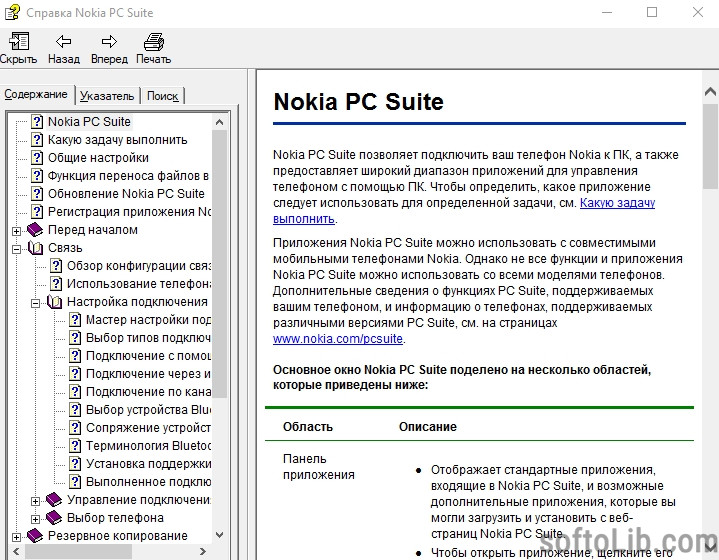Select the Общие настройки topic text
This screenshot has width=719, height=560.
pyautogui.click(x=98, y=158)
